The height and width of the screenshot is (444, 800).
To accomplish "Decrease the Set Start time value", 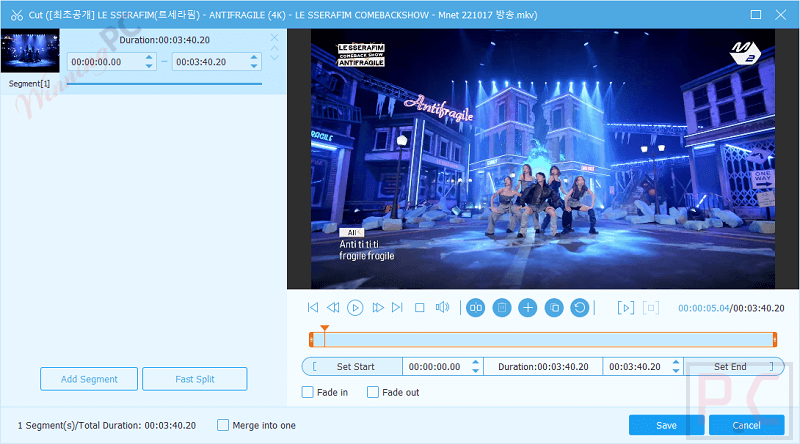I will pyautogui.click(x=476, y=371).
